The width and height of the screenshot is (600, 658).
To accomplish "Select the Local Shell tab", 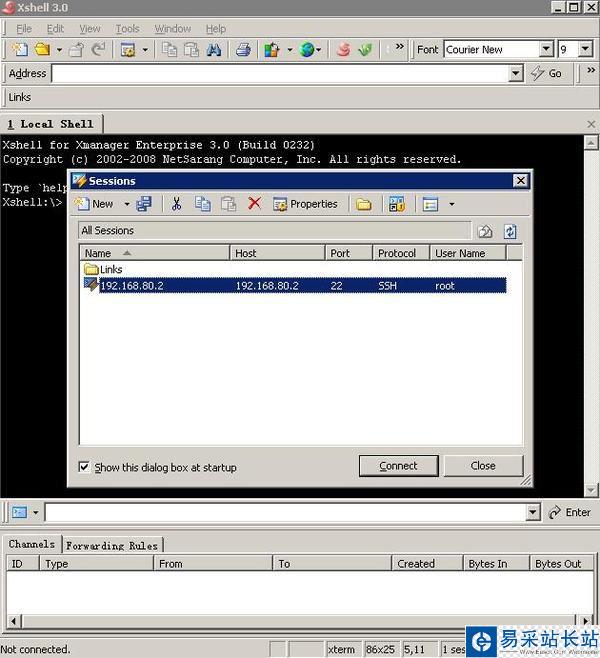I will click(x=51, y=124).
